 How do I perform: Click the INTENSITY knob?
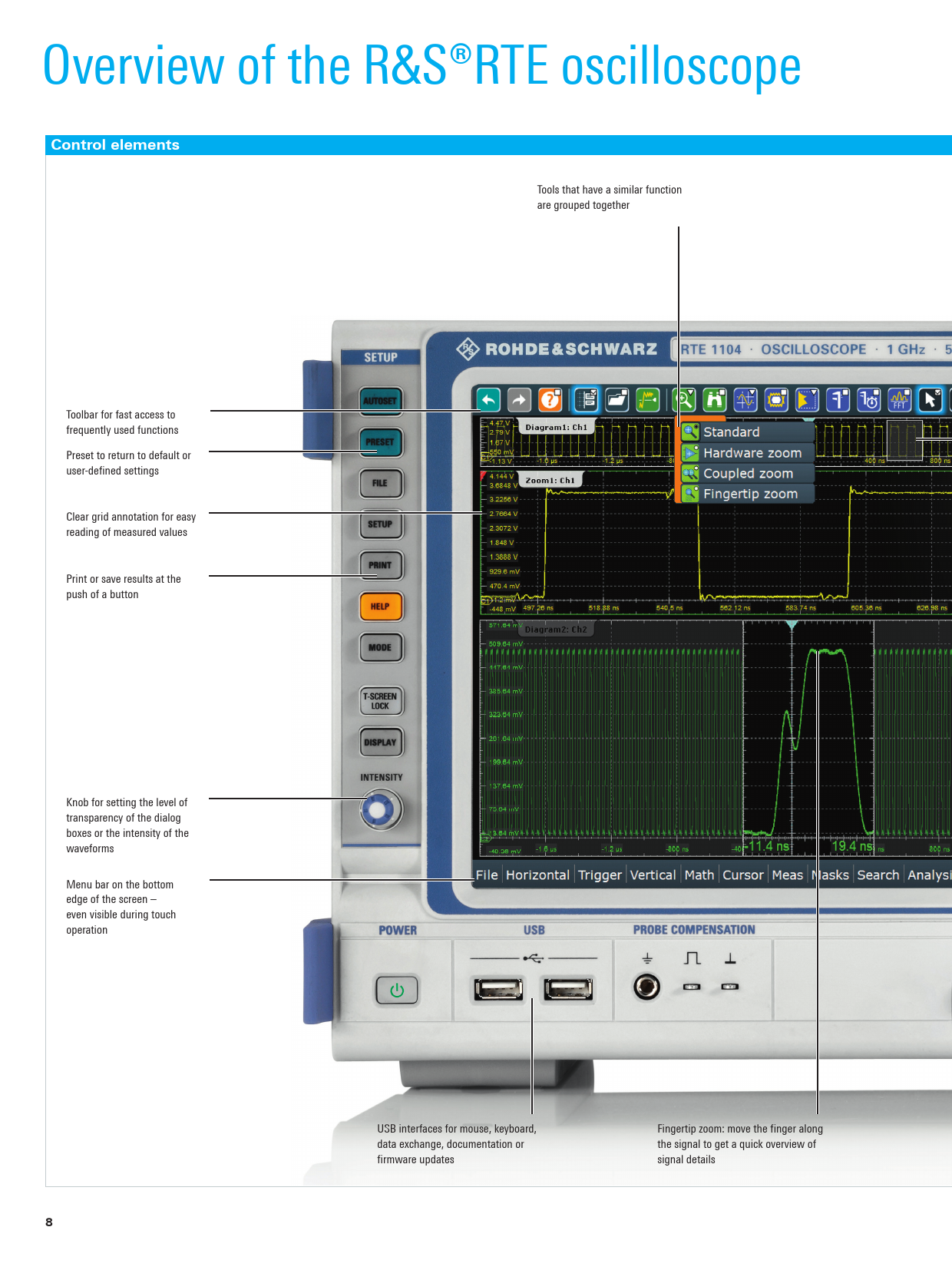click(x=380, y=810)
